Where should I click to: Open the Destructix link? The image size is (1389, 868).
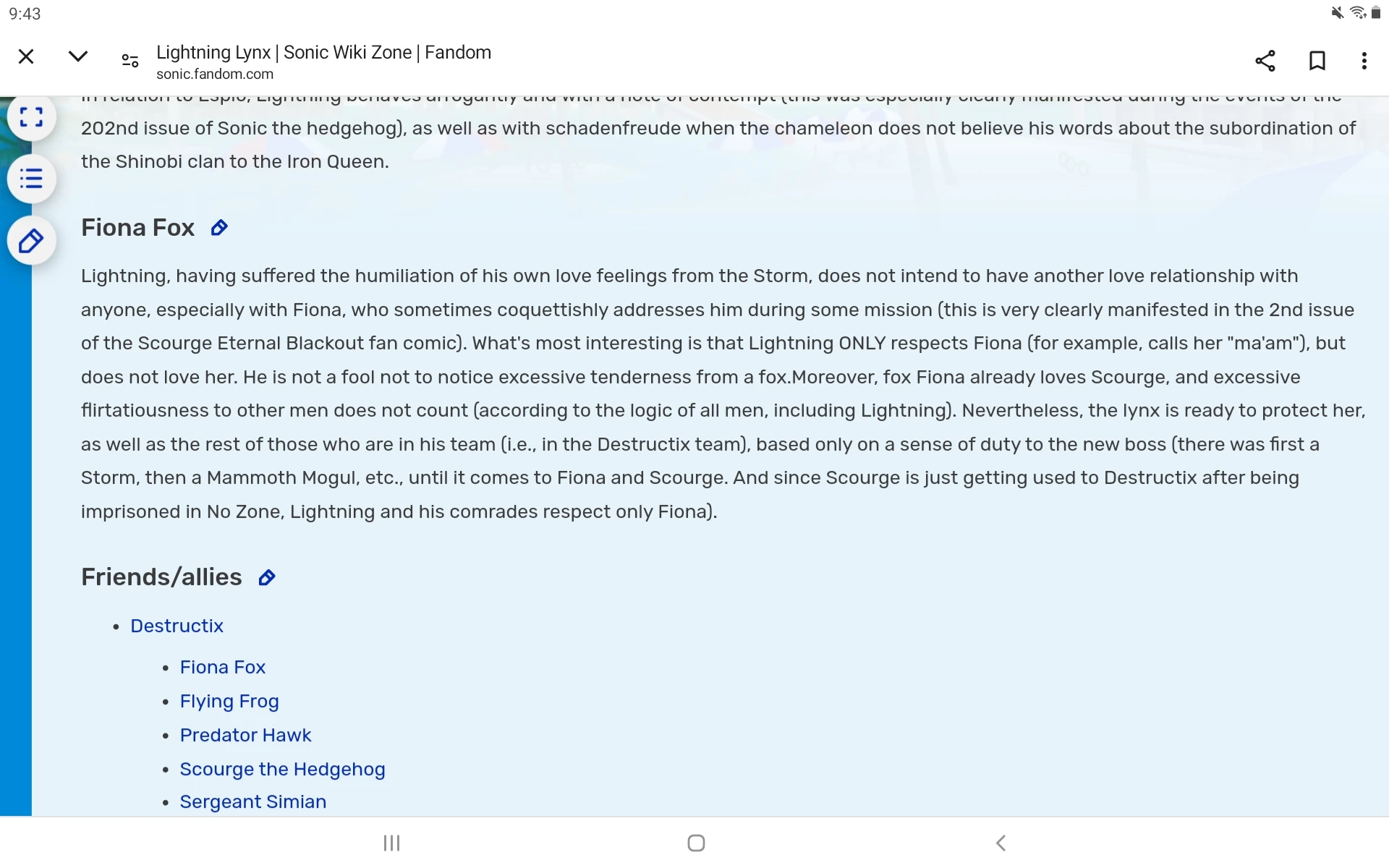point(177,626)
